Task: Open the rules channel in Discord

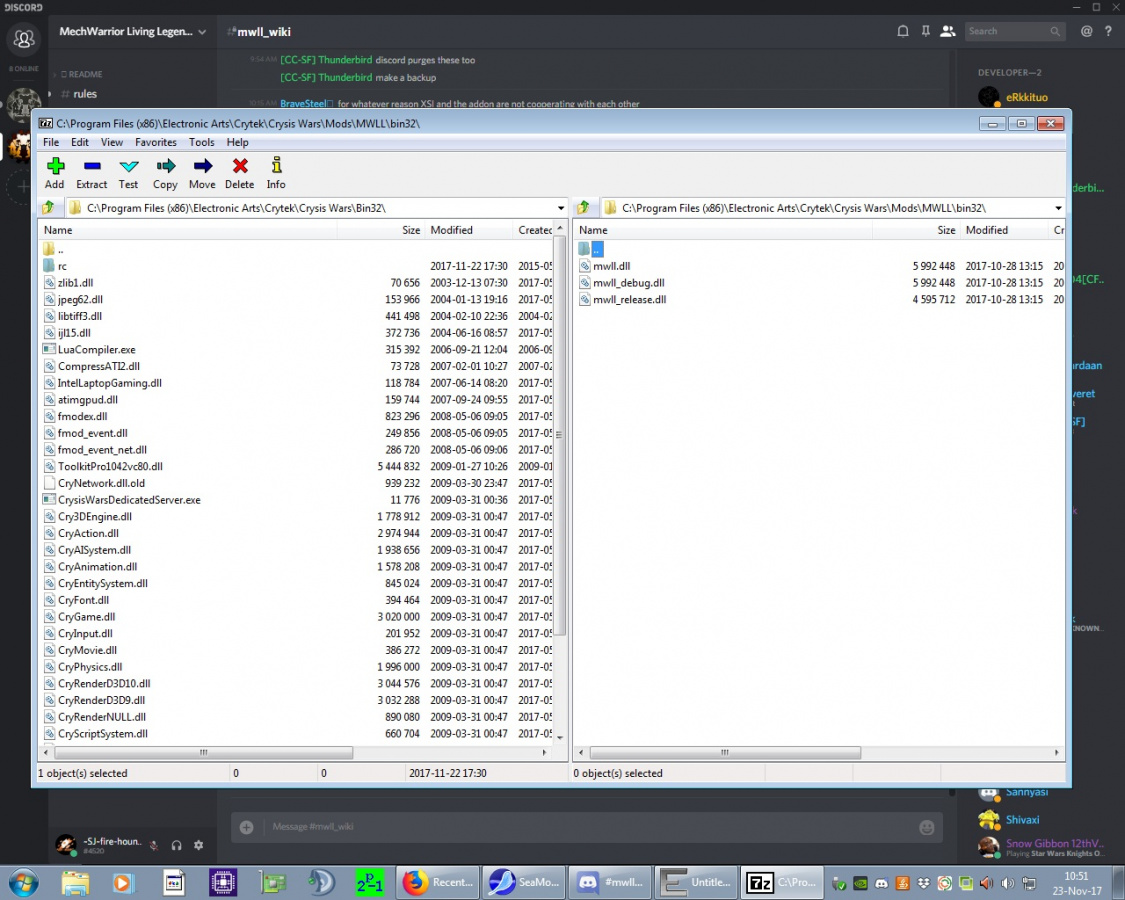Action: click(x=85, y=94)
